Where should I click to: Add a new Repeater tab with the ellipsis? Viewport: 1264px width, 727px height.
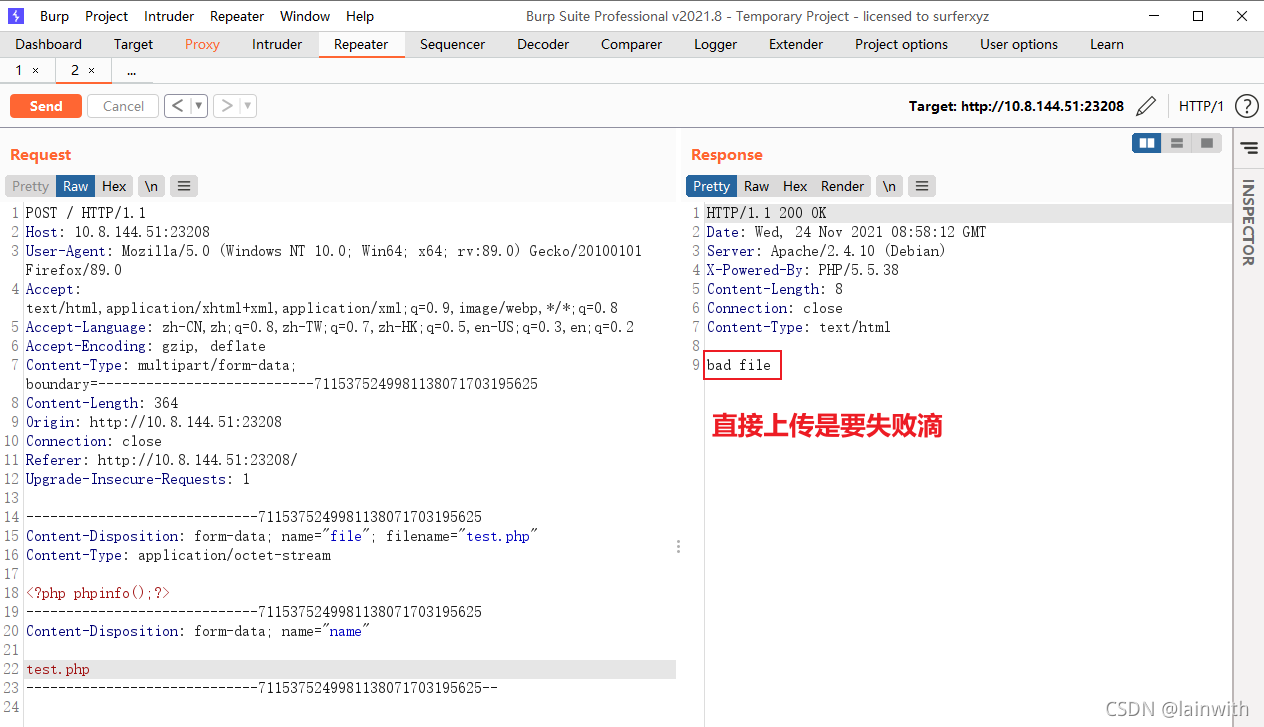(132, 71)
